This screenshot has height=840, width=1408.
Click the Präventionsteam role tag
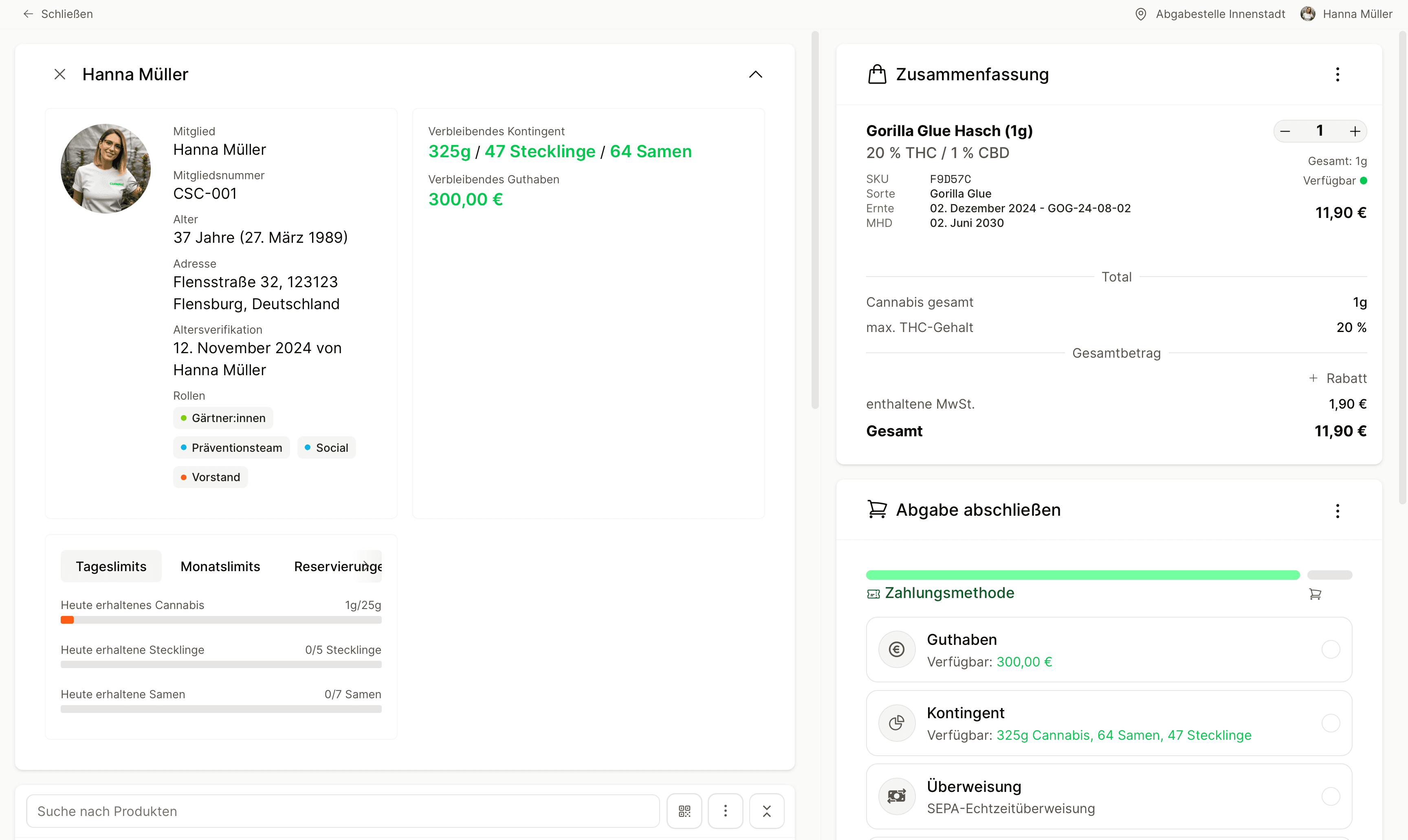pyautogui.click(x=231, y=447)
